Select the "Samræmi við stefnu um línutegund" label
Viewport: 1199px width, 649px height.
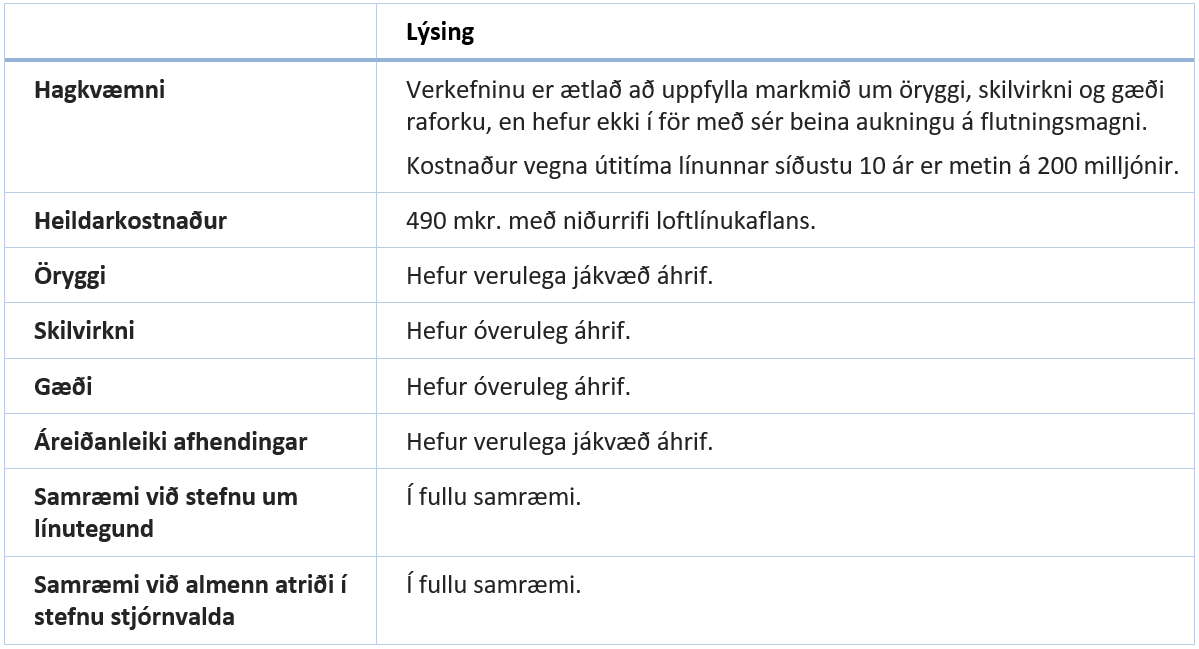pos(165,512)
